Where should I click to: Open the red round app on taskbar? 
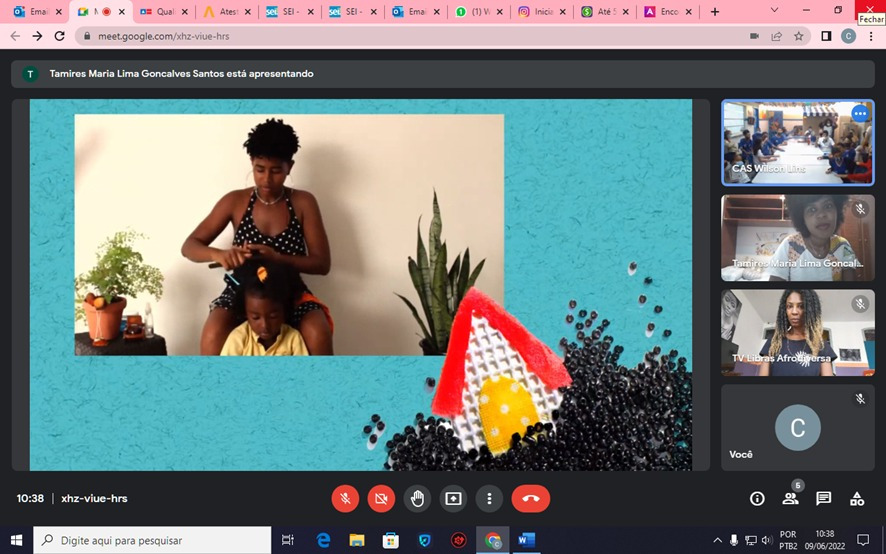[458, 540]
